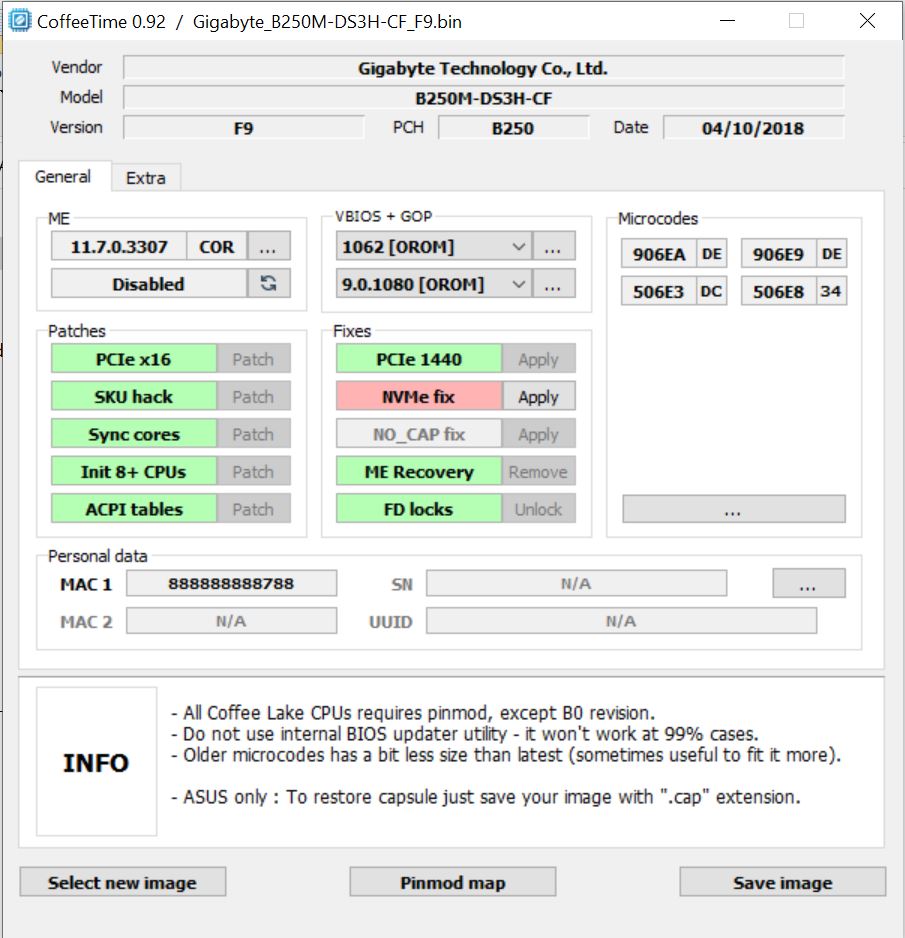Click the ME version 11.7.0.3307 field
The height and width of the screenshot is (938, 905).
pos(119,246)
